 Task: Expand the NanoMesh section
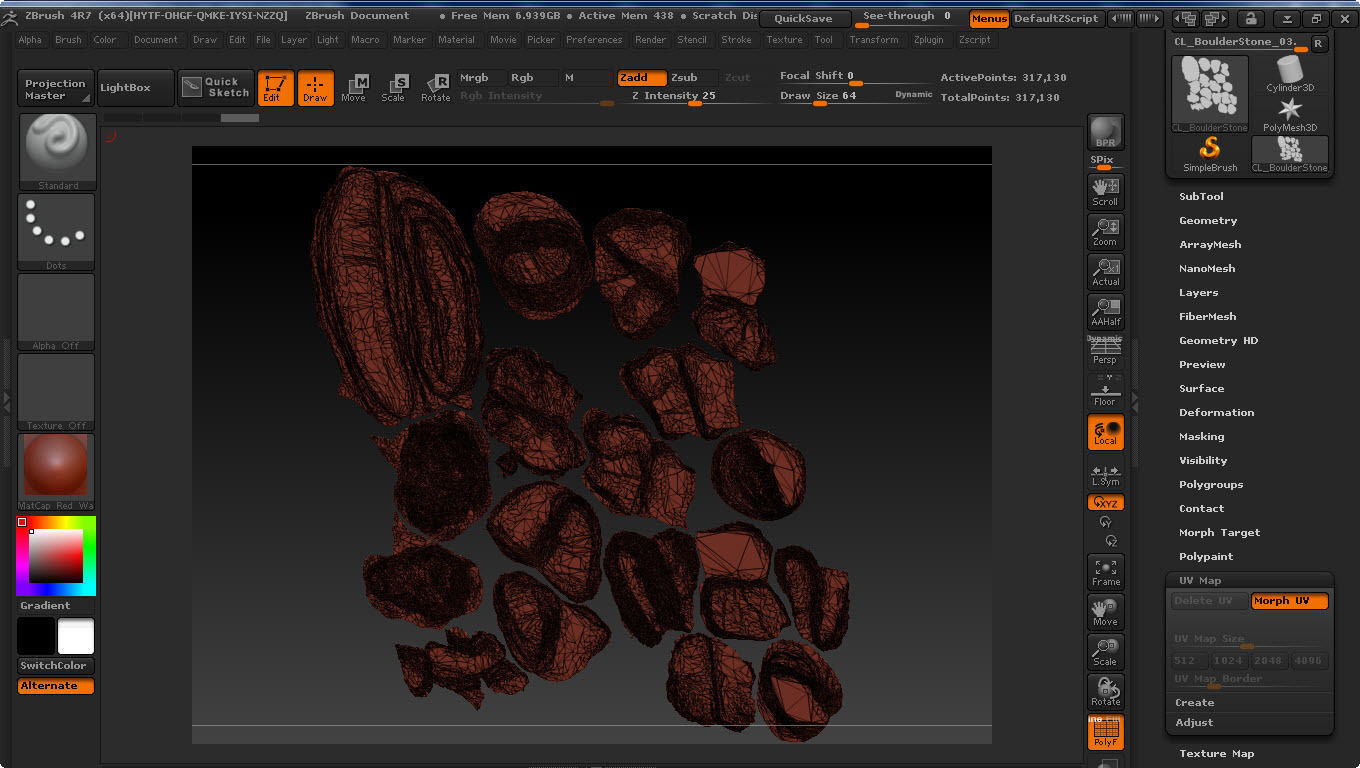point(1207,269)
